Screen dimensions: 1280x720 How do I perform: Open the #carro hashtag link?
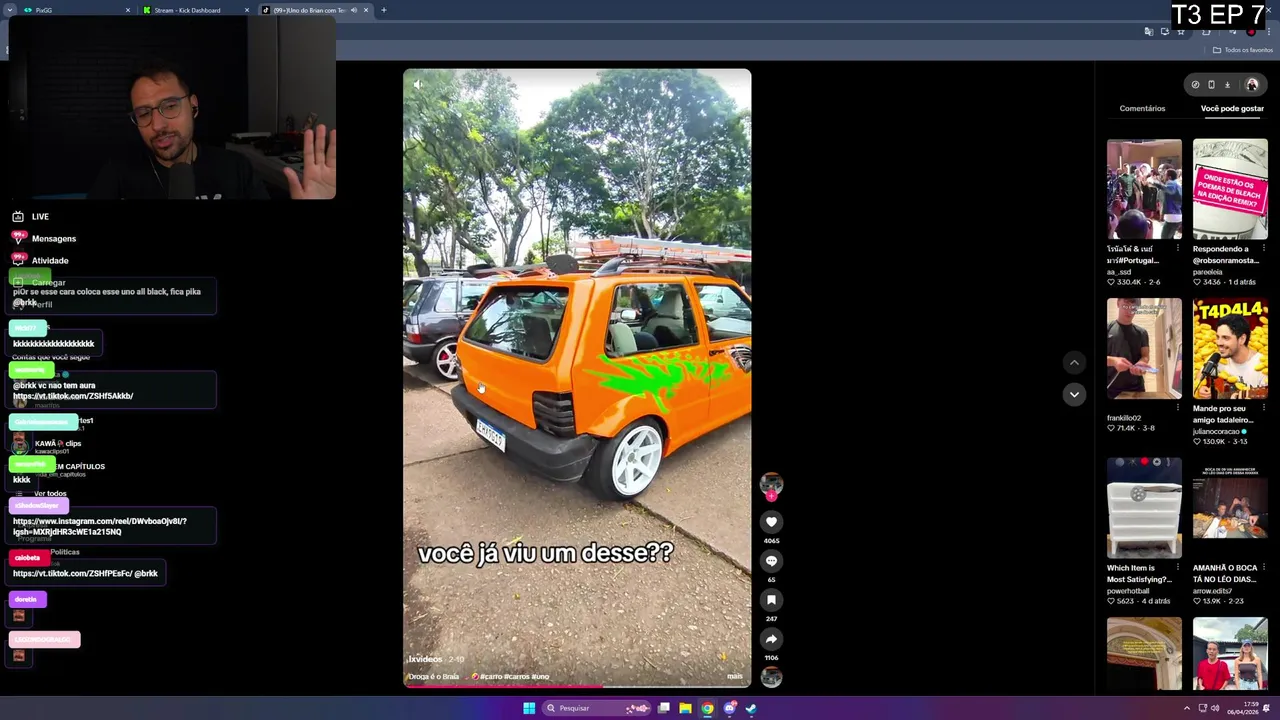point(491,677)
